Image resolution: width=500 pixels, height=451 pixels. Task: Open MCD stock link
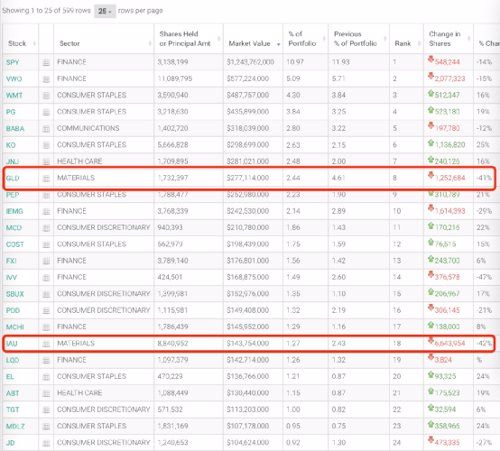point(14,228)
